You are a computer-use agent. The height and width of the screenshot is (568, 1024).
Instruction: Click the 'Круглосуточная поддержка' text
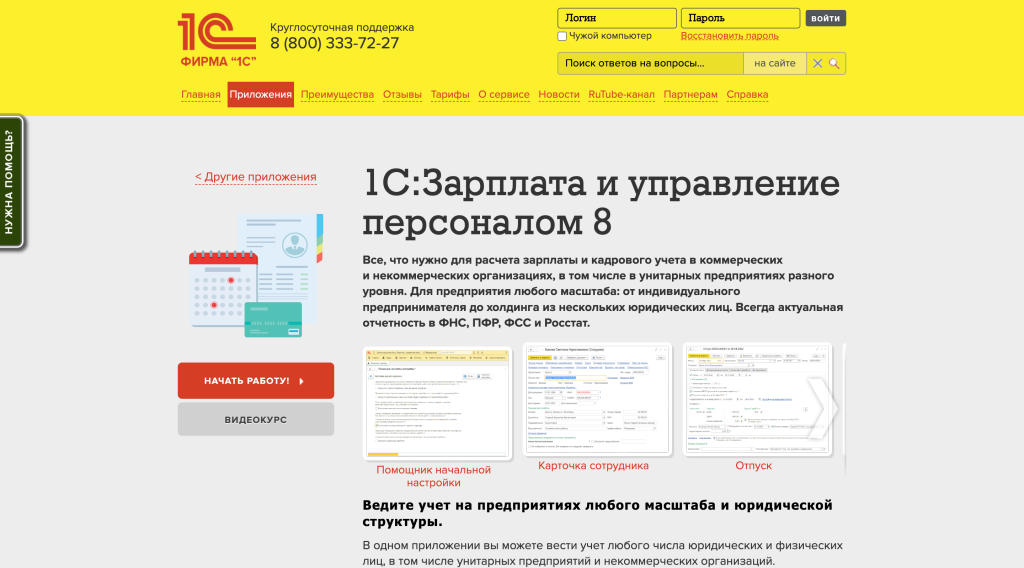[342, 27]
